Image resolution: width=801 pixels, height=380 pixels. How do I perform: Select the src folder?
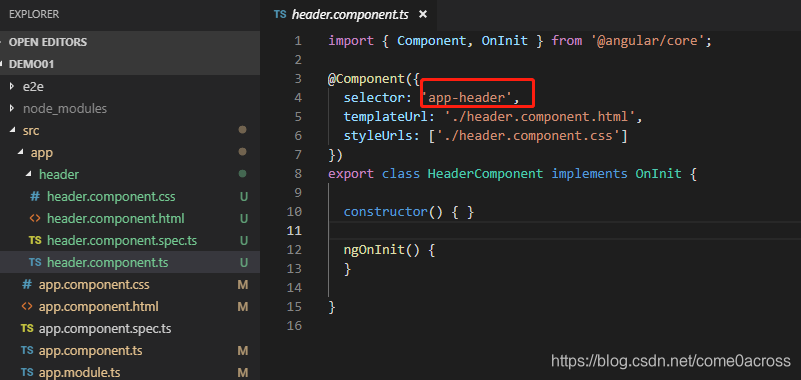coord(31,131)
